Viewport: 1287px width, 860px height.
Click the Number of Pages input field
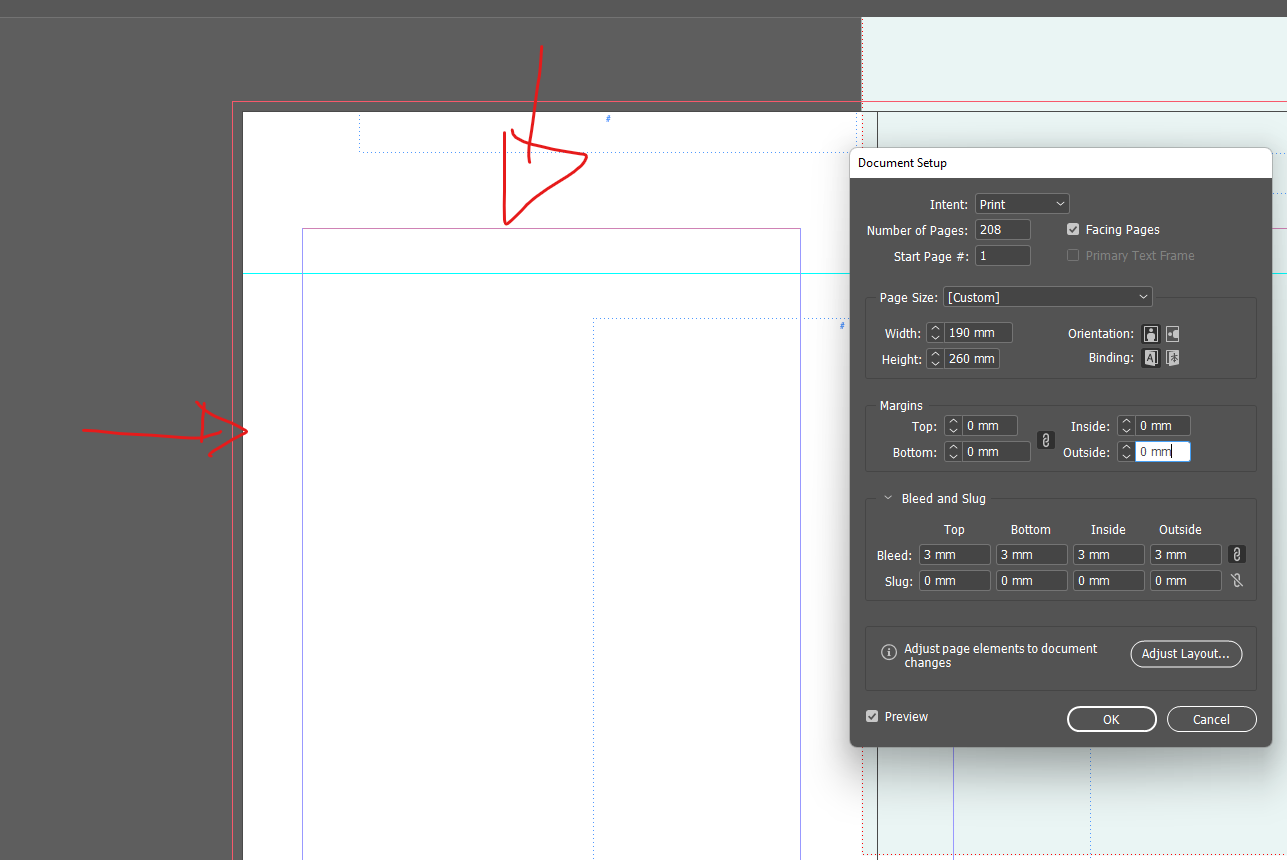pyautogui.click(x=1002, y=229)
